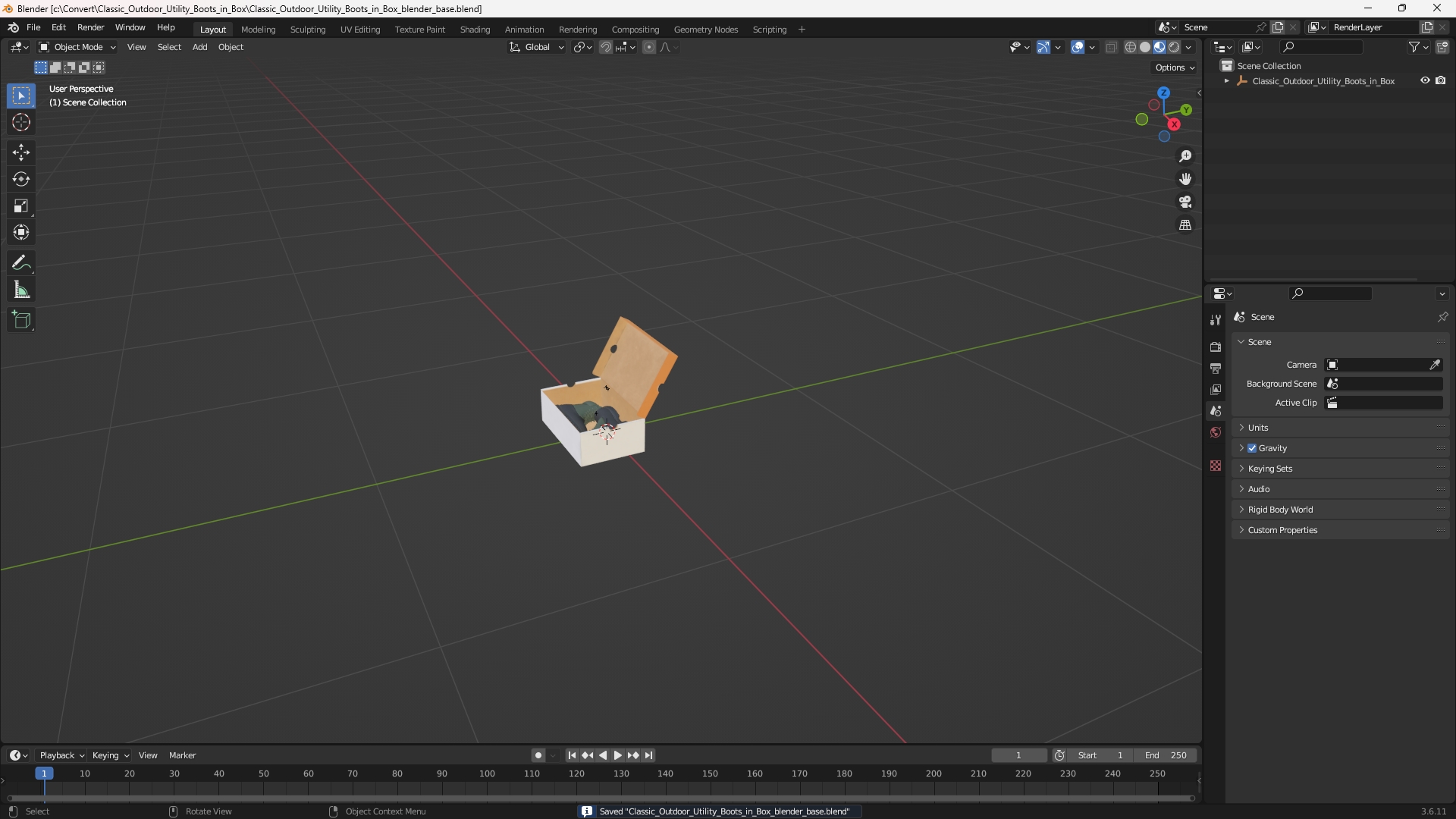The image size is (1456, 819).
Task: Open the Playback dropdown in timeline
Action: click(61, 755)
